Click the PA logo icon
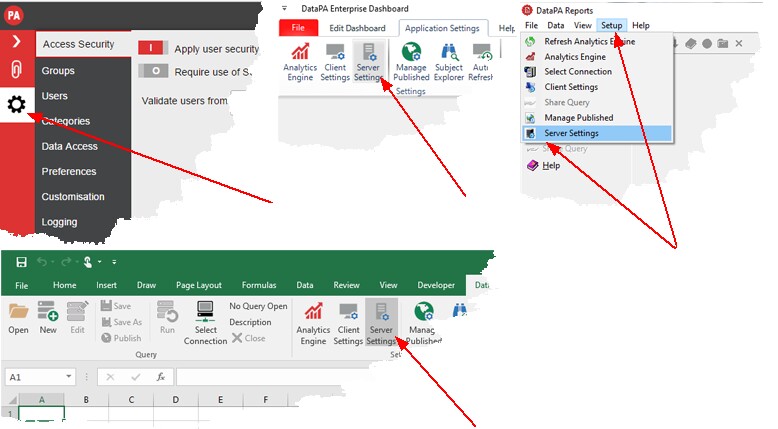Viewport: 778px width, 429px height. pyautogui.click(x=14, y=15)
